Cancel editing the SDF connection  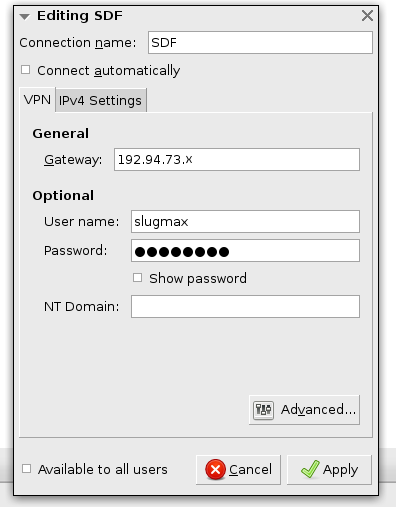238,470
